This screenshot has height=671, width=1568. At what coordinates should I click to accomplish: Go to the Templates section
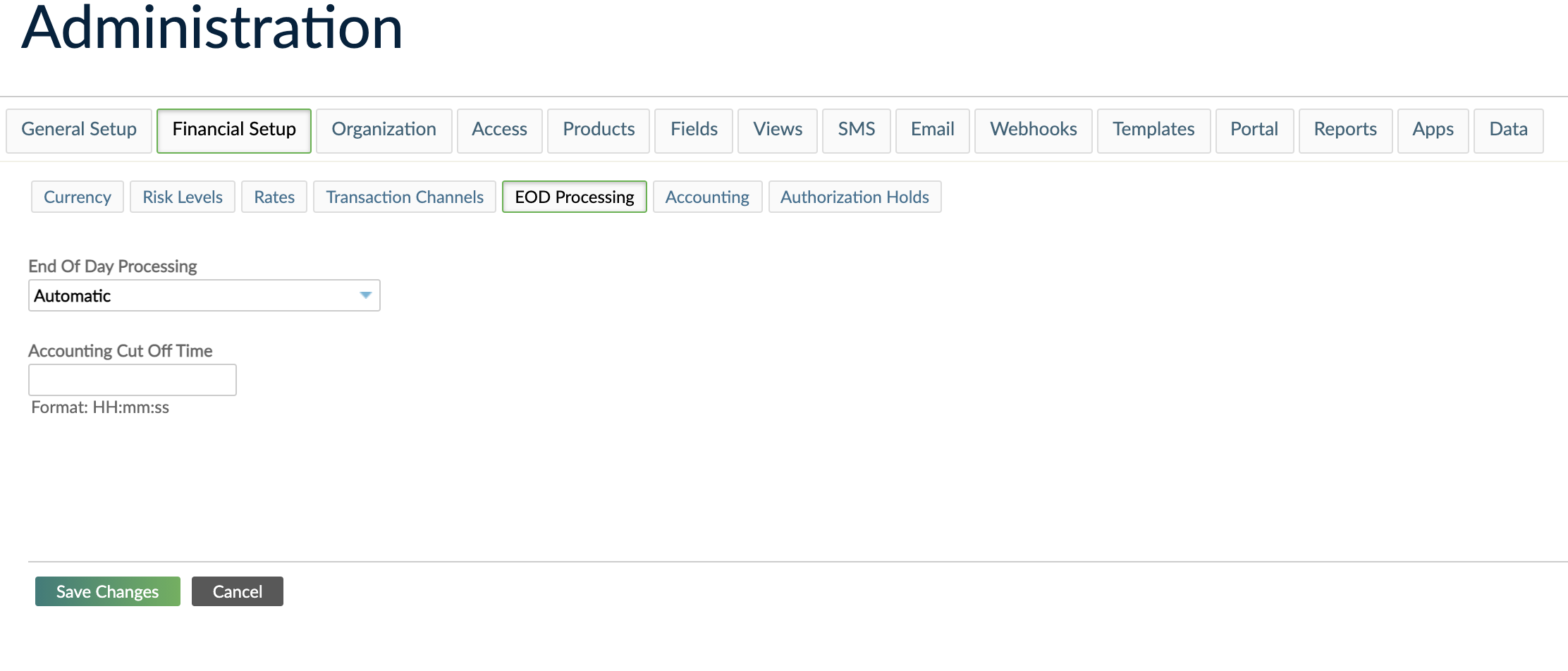pos(1153,130)
